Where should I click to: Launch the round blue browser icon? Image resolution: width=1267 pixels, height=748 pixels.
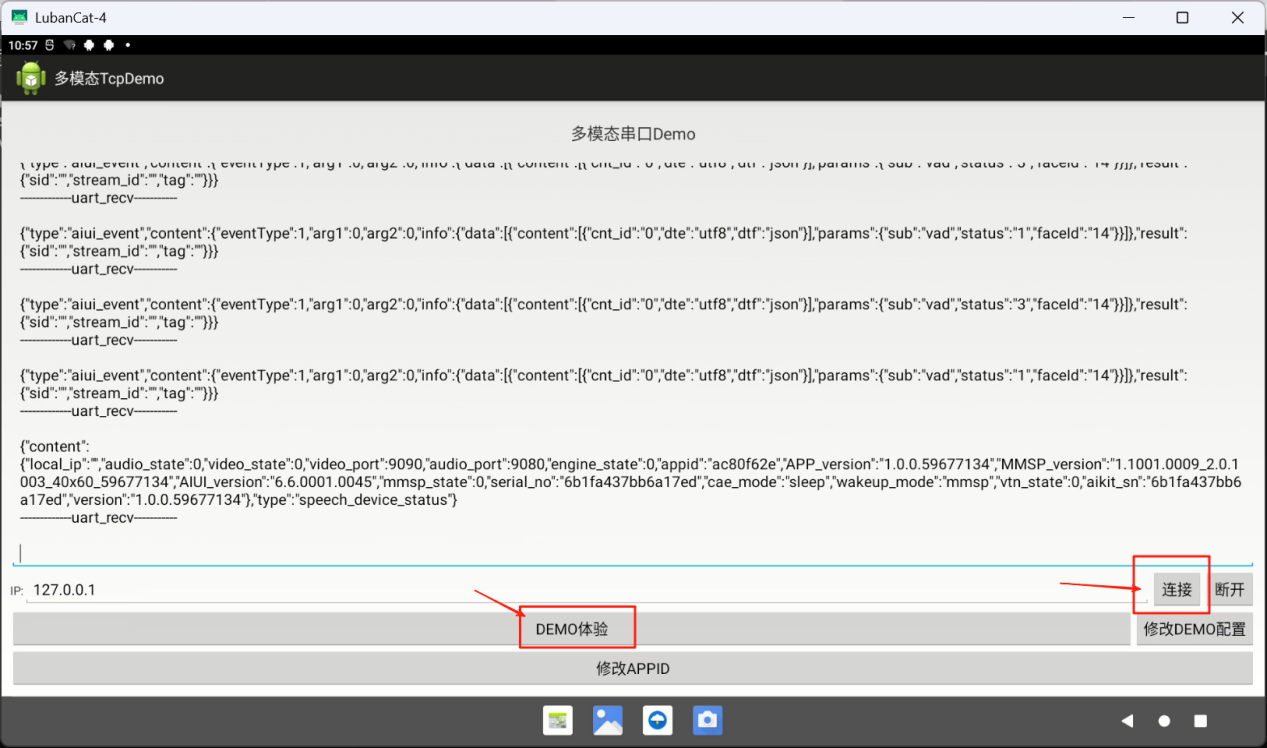tap(657, 720)
